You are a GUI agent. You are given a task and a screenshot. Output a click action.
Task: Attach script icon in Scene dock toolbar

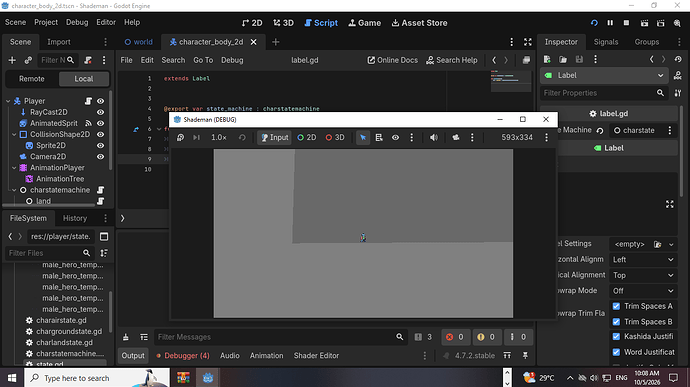pyautogui.click(x=88, y=60)
